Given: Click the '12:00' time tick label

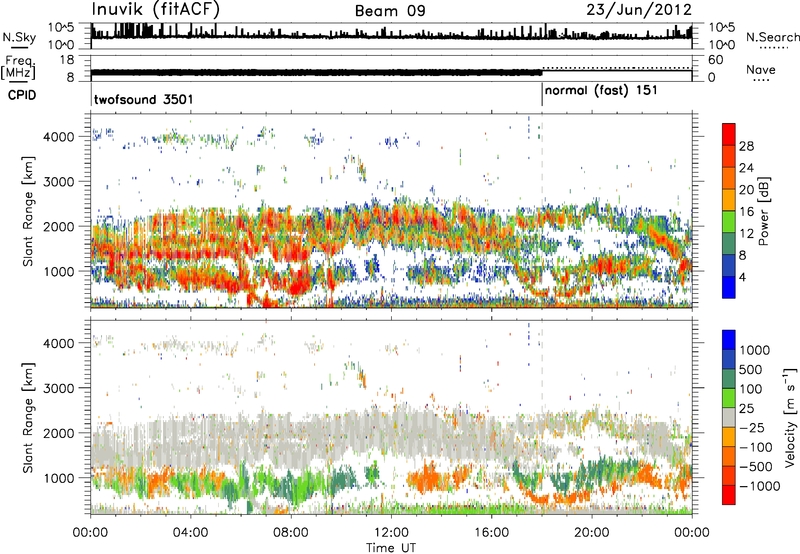Looking at the screenshot, I should (x=391, y=533).
